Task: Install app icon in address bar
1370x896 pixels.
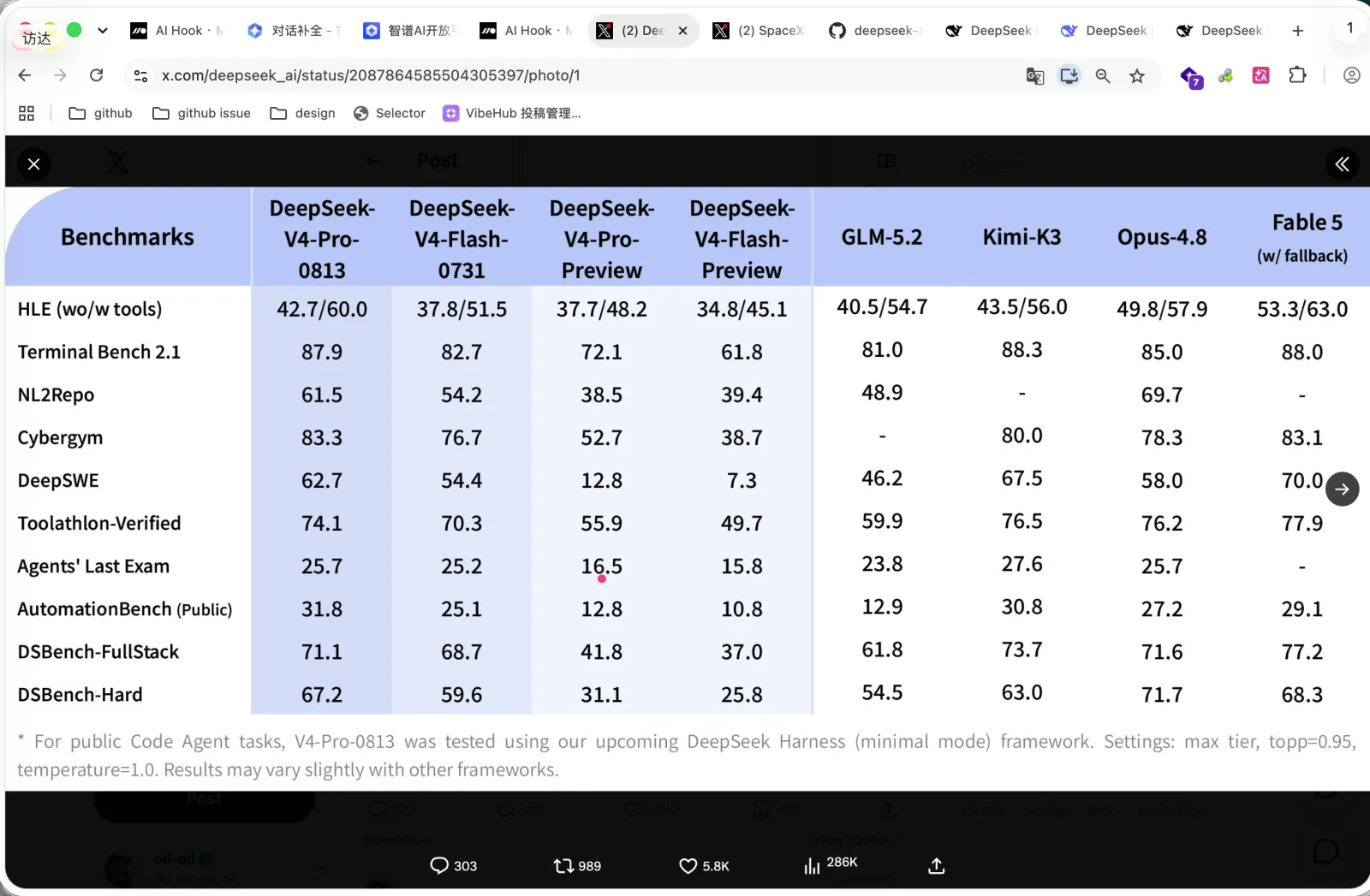Action: (1069, 75)
